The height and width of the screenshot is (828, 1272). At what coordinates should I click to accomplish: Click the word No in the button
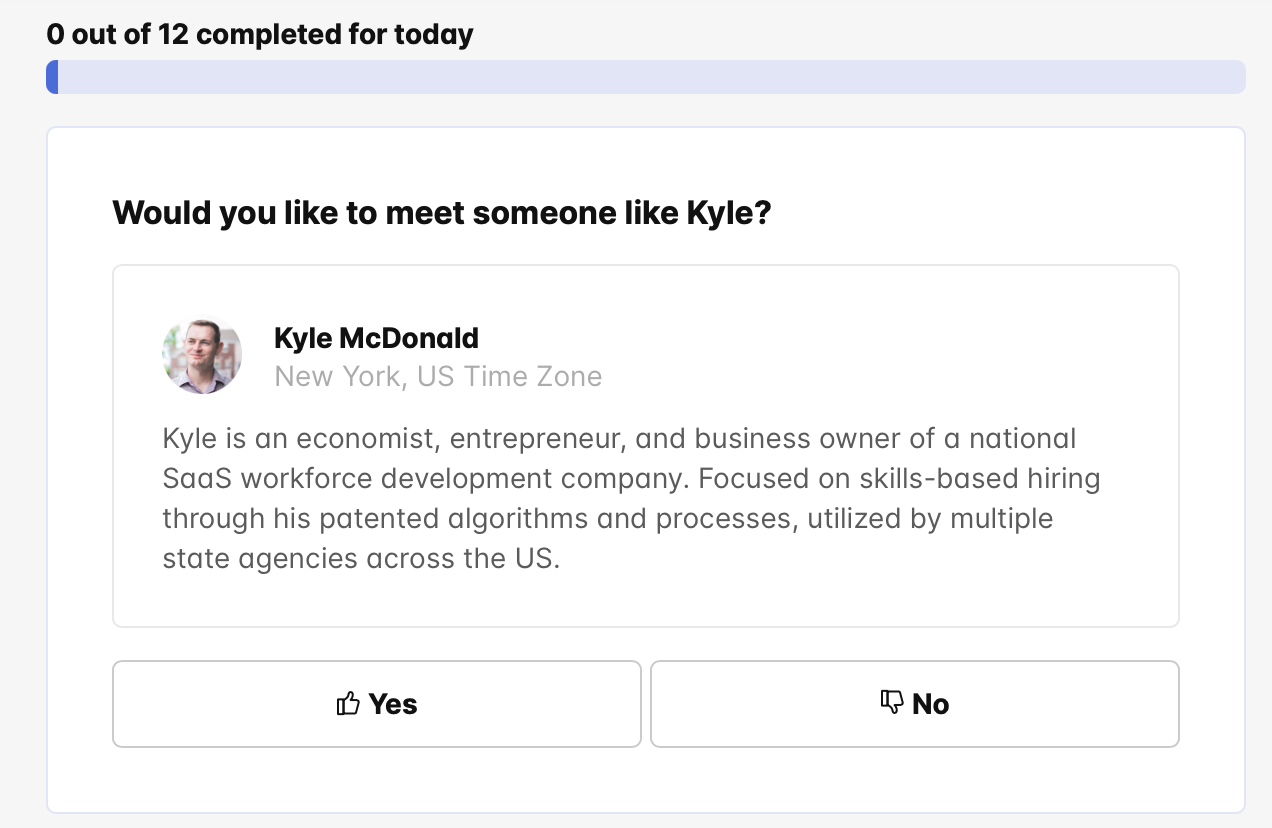pos(930,704)
